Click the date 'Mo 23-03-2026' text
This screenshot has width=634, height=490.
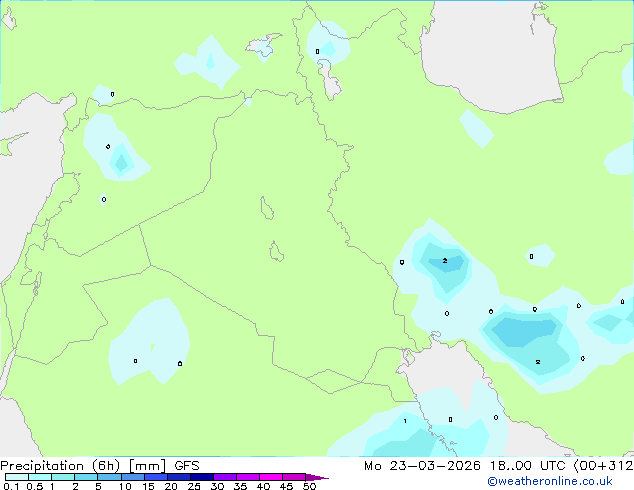(422, 466)
